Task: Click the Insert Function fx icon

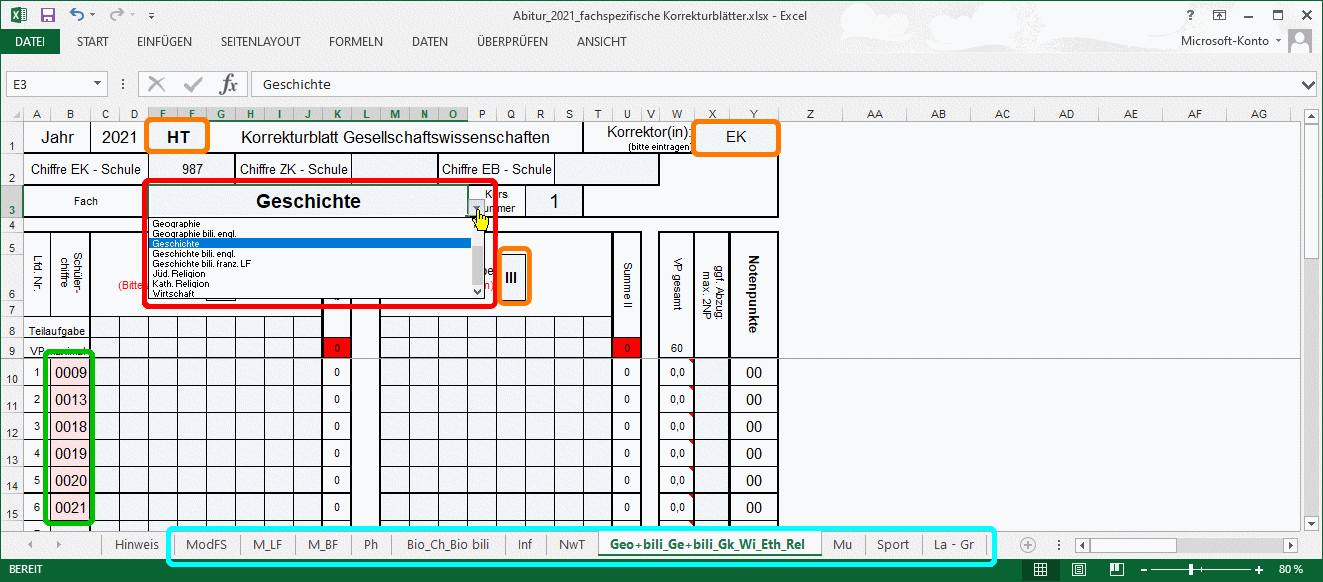Action: click(229, 84)
